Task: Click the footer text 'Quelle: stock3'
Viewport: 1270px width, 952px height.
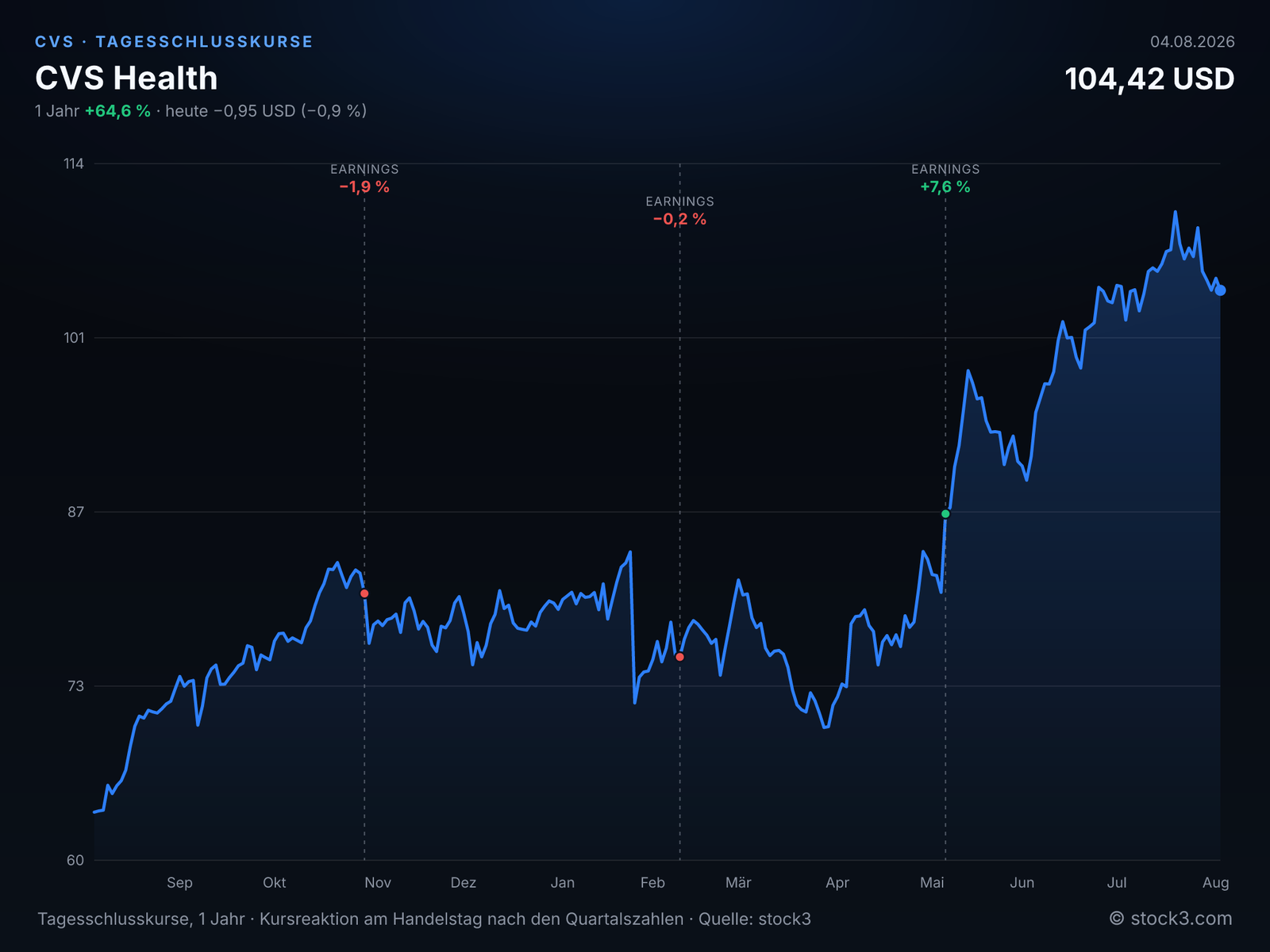Action: (x=755, y=919)
